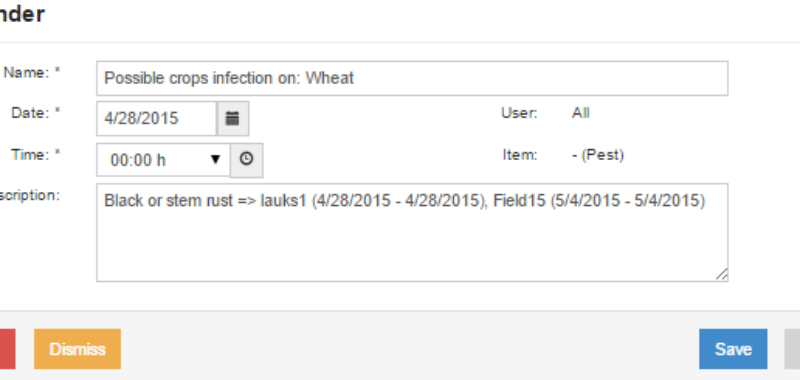Dismiss the reminder with the orange button

(x=78, y=349)
